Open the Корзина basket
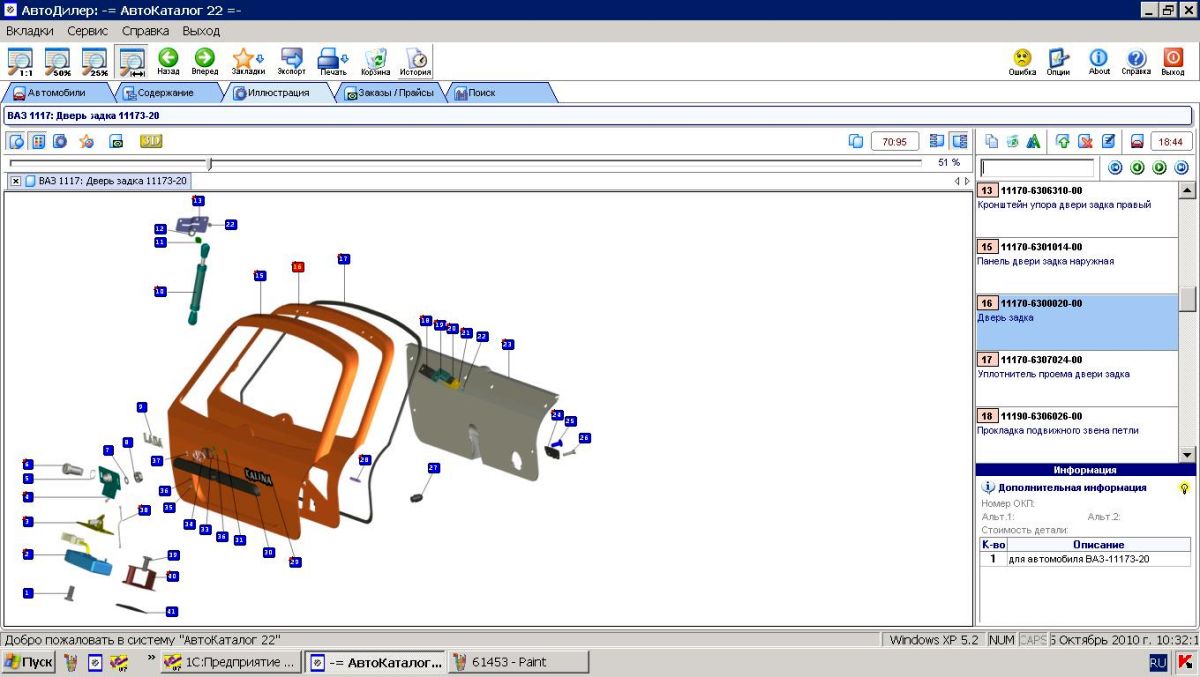 click(376, 62)
